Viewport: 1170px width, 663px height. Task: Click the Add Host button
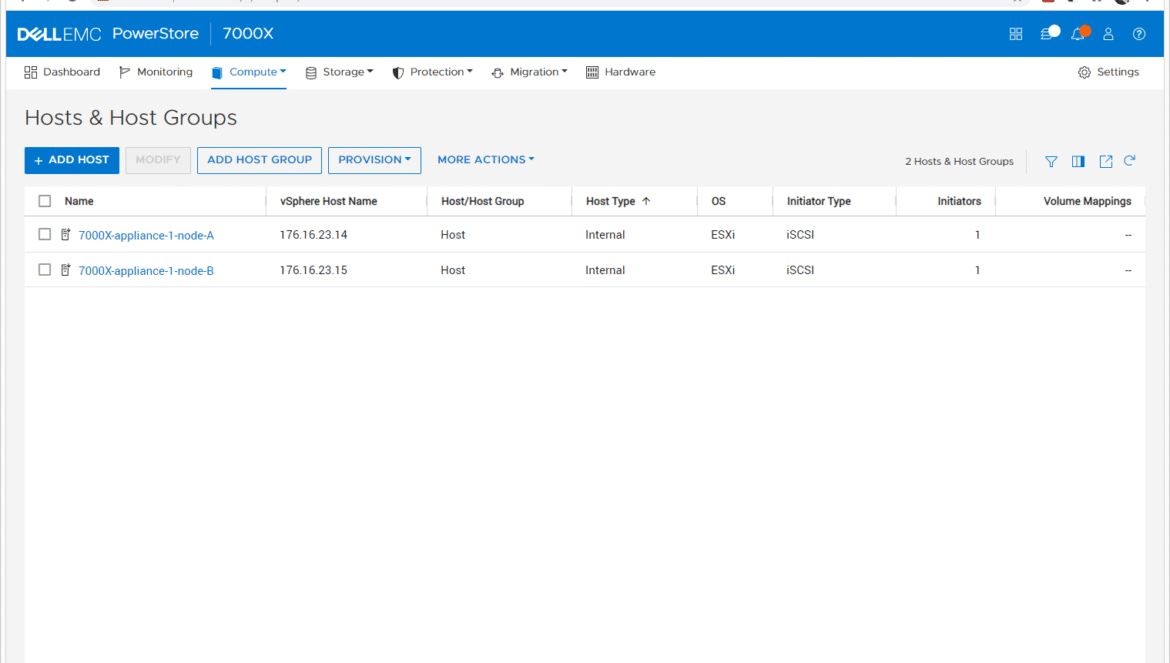tap(72, 160)
